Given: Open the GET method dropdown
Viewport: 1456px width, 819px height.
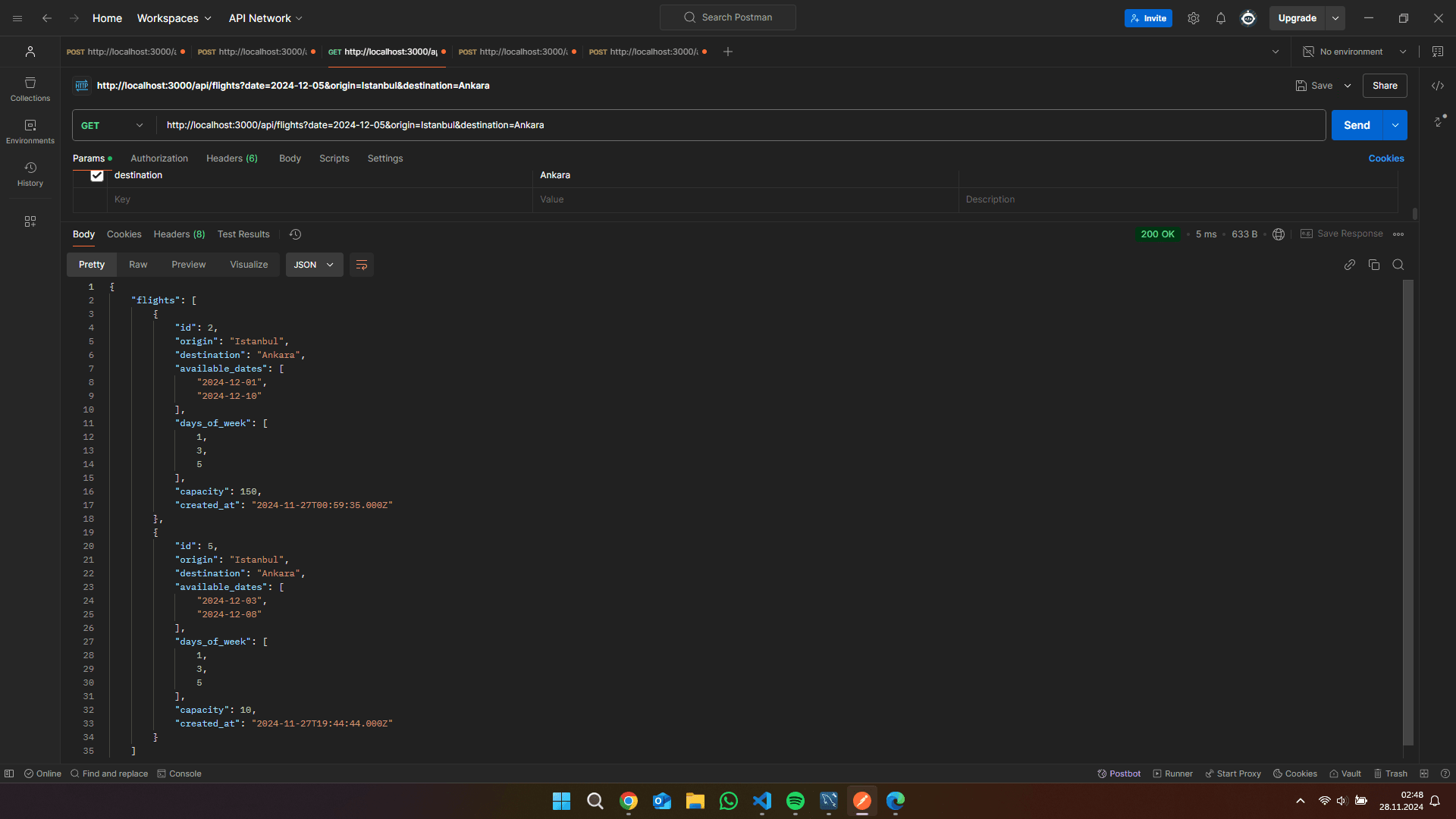Looking at the screenshot, I should 111,125.
